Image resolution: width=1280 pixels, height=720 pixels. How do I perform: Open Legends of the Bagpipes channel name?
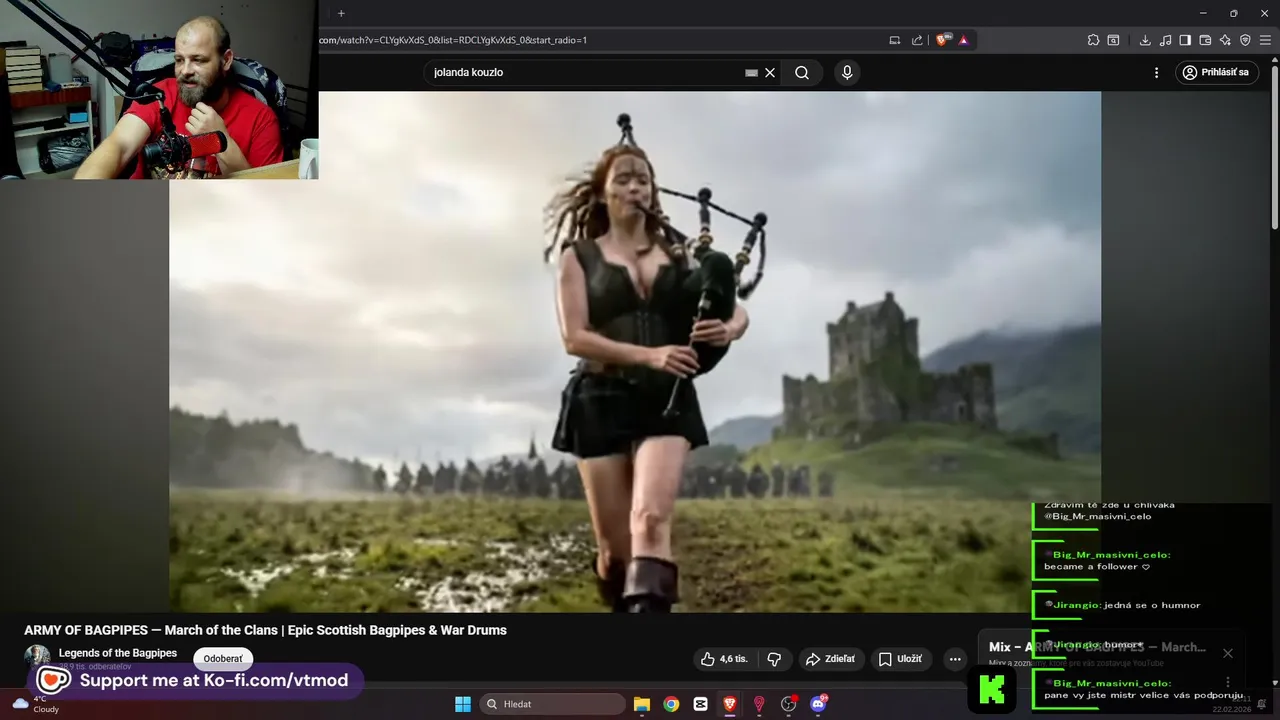tap(118, 653)
